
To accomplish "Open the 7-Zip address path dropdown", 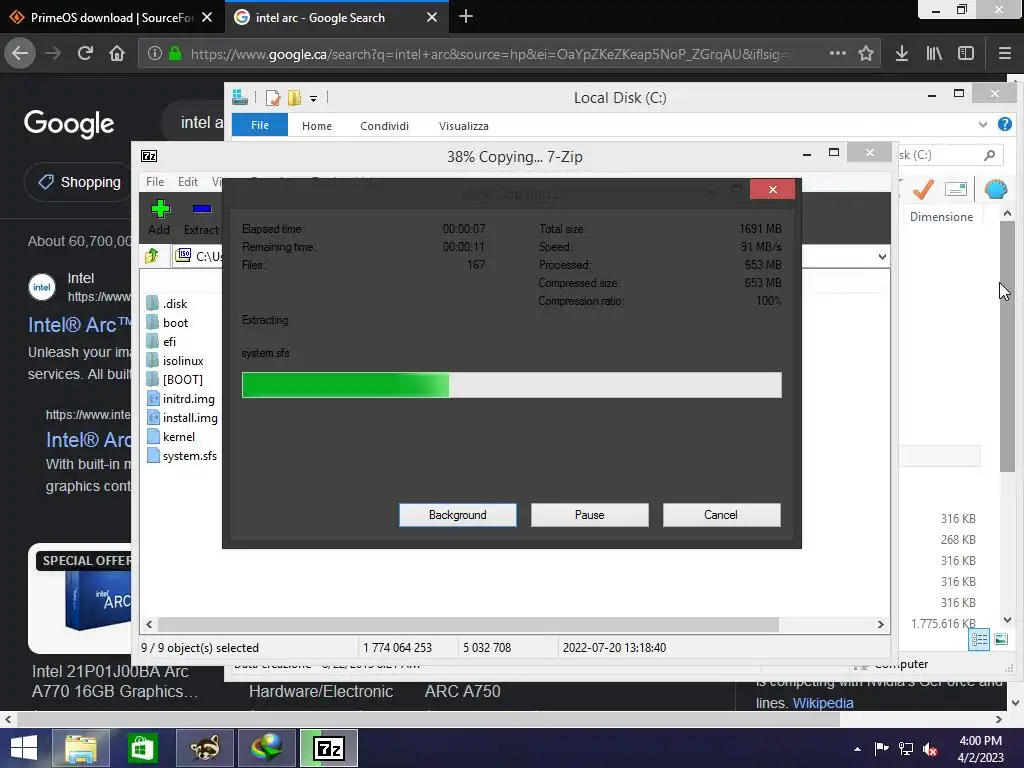I will click(x=882, y=257).
